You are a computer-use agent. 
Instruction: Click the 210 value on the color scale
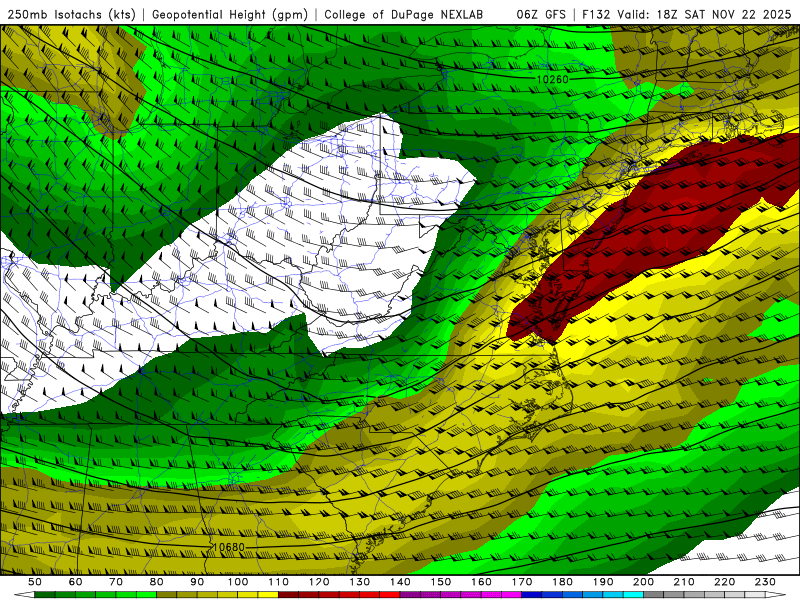pos(684,582)
